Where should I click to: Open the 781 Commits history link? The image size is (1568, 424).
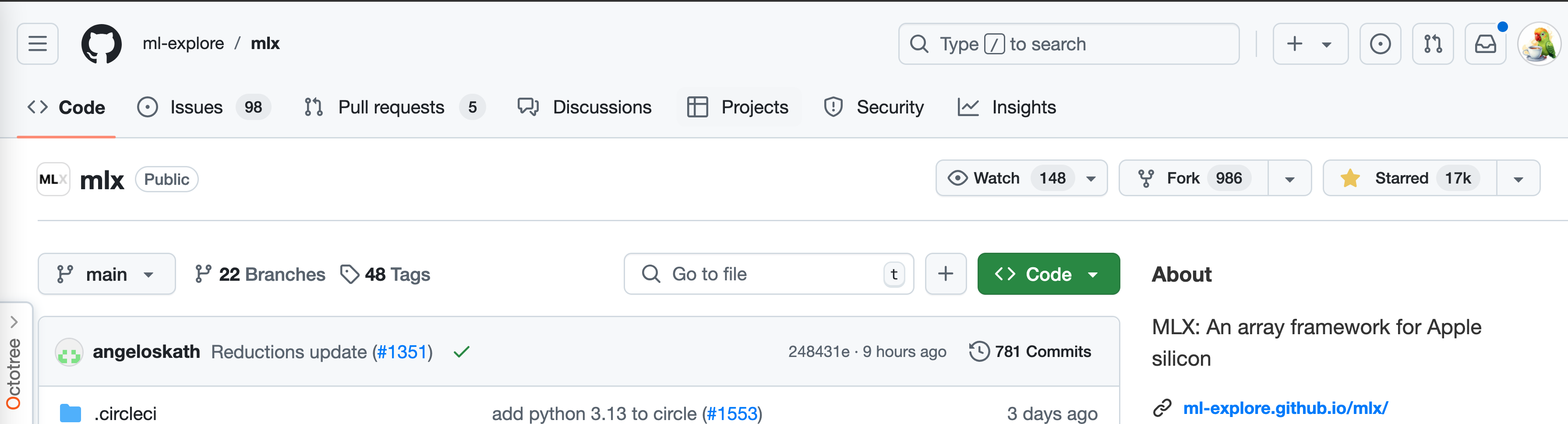pos(1030,352)
